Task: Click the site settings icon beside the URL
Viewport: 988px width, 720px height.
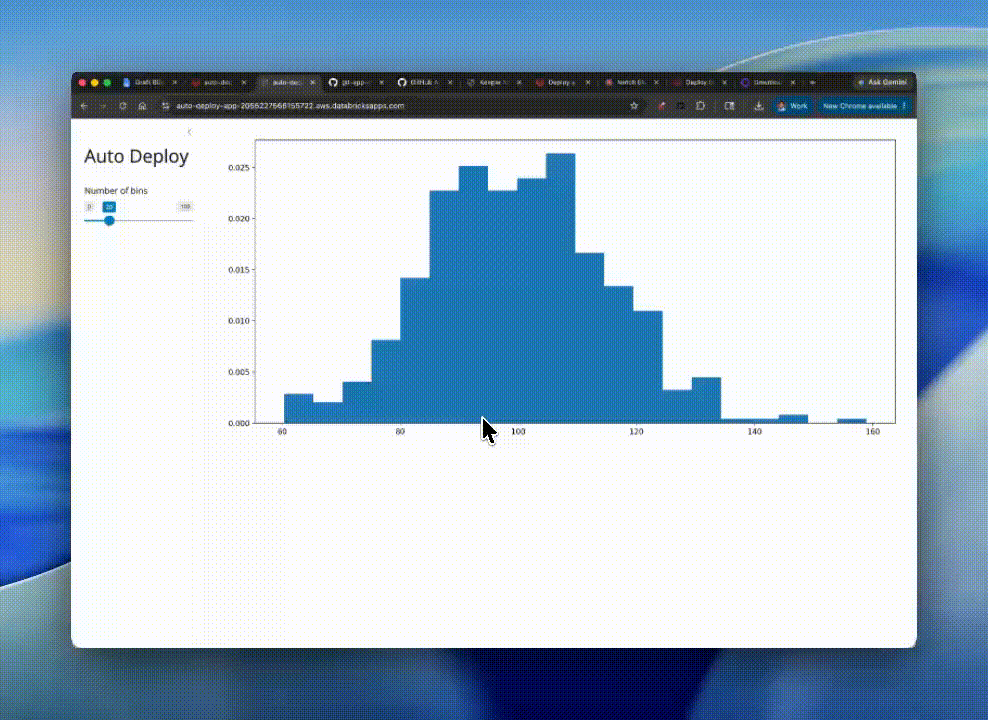Action: pos(166,106)
